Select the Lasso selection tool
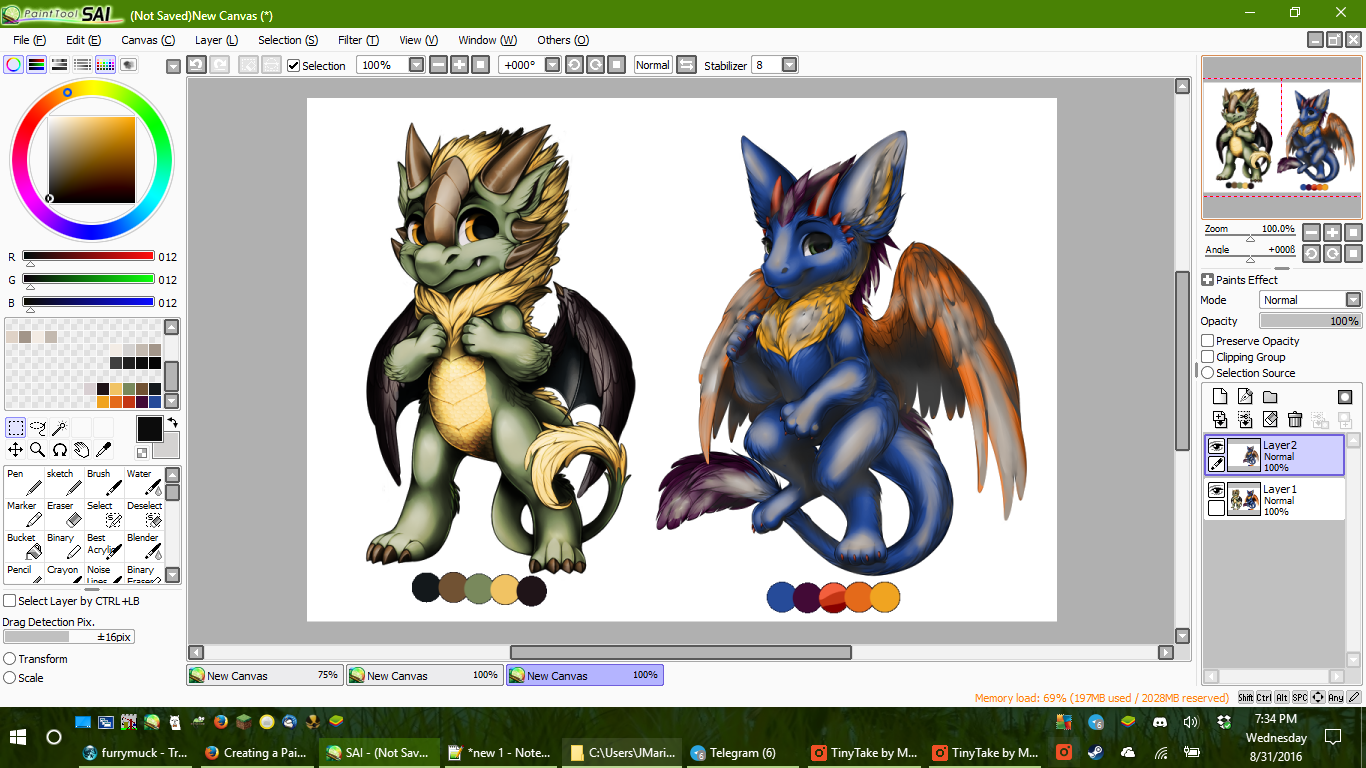This screenshot has height=768, width=1366. (x=38, y=428)
